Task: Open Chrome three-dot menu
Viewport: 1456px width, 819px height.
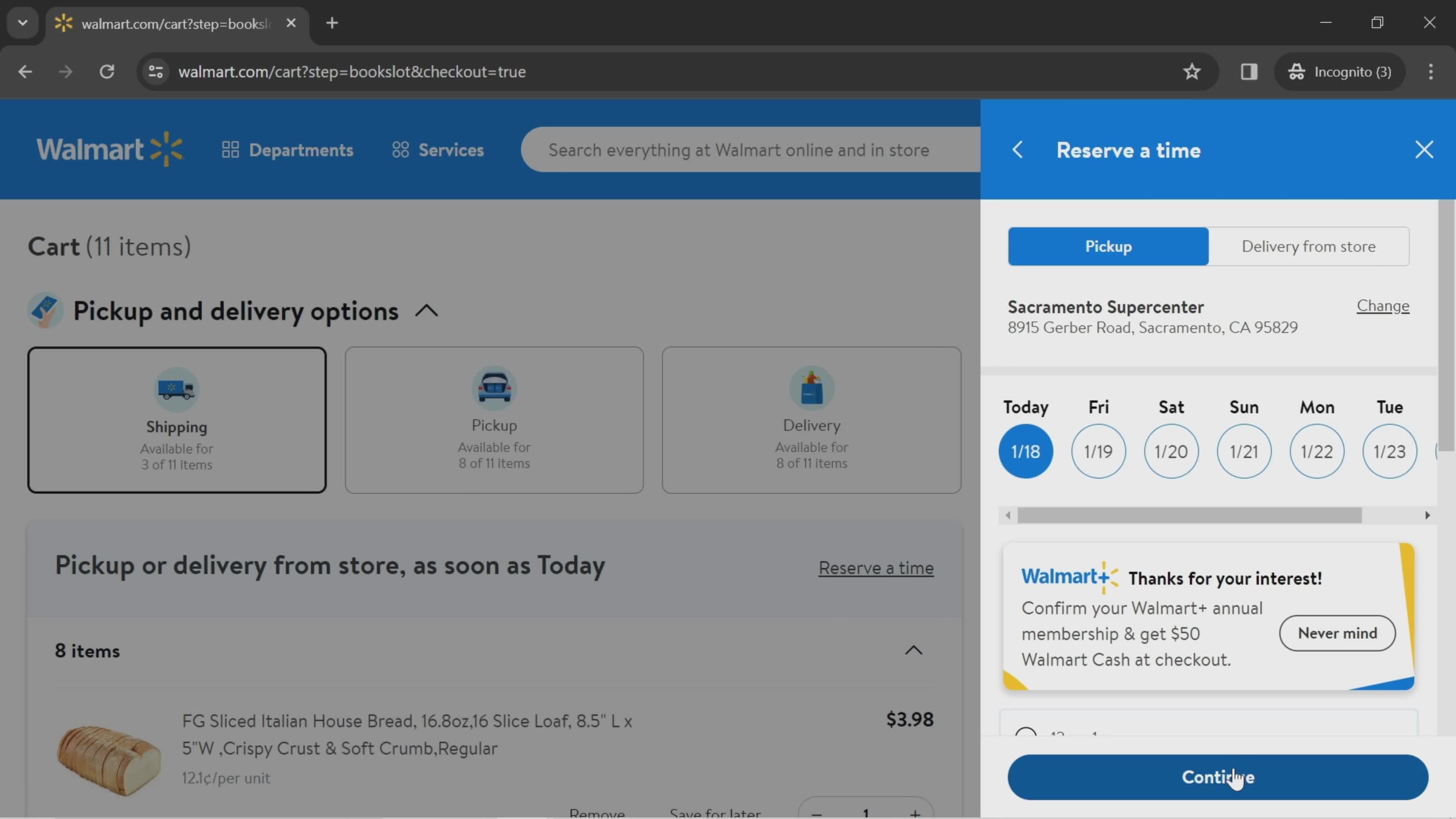Action: 1431,72
